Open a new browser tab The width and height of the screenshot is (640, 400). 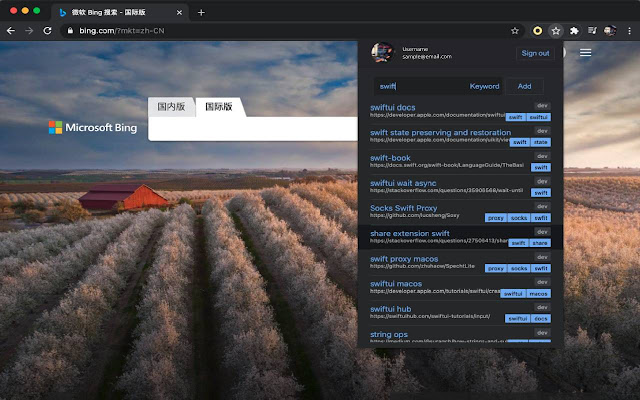point(201,13)
